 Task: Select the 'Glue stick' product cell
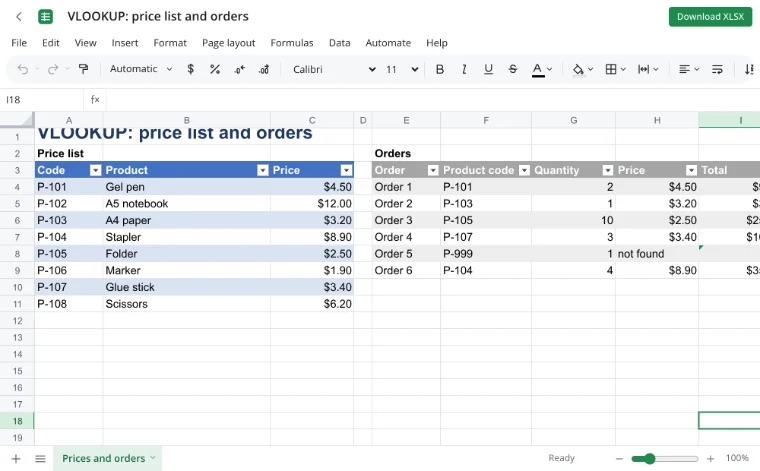[x=187, y=287]
